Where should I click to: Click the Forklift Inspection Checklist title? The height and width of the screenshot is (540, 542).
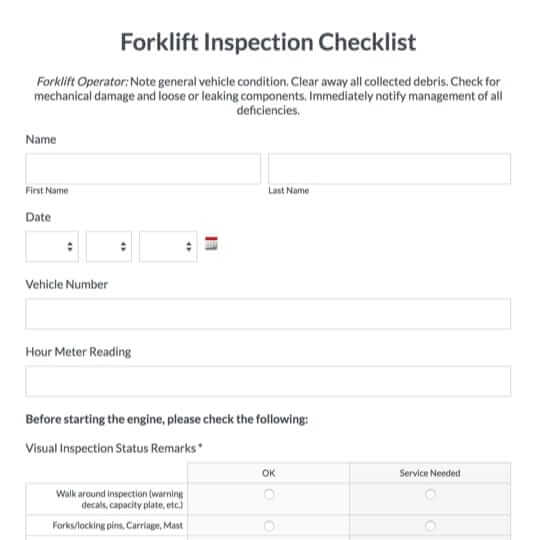click(268, 42)
